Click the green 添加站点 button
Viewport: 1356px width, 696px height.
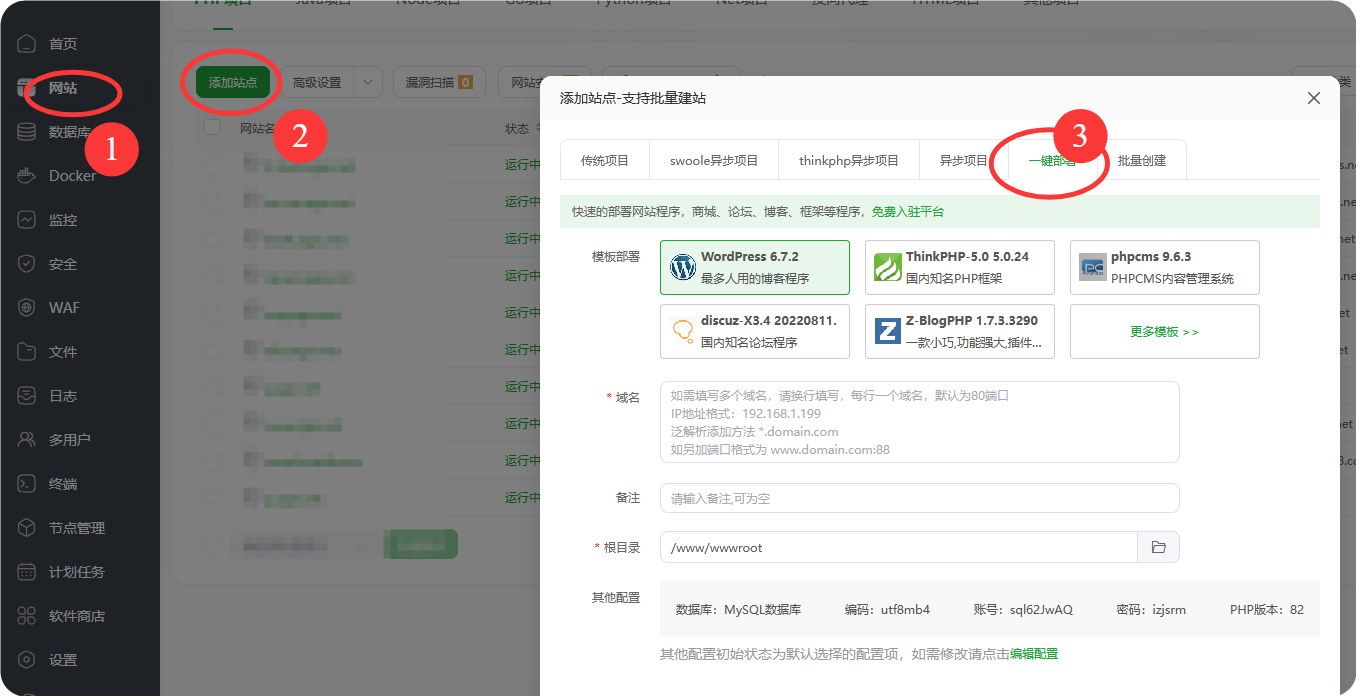tap(233, 83)
